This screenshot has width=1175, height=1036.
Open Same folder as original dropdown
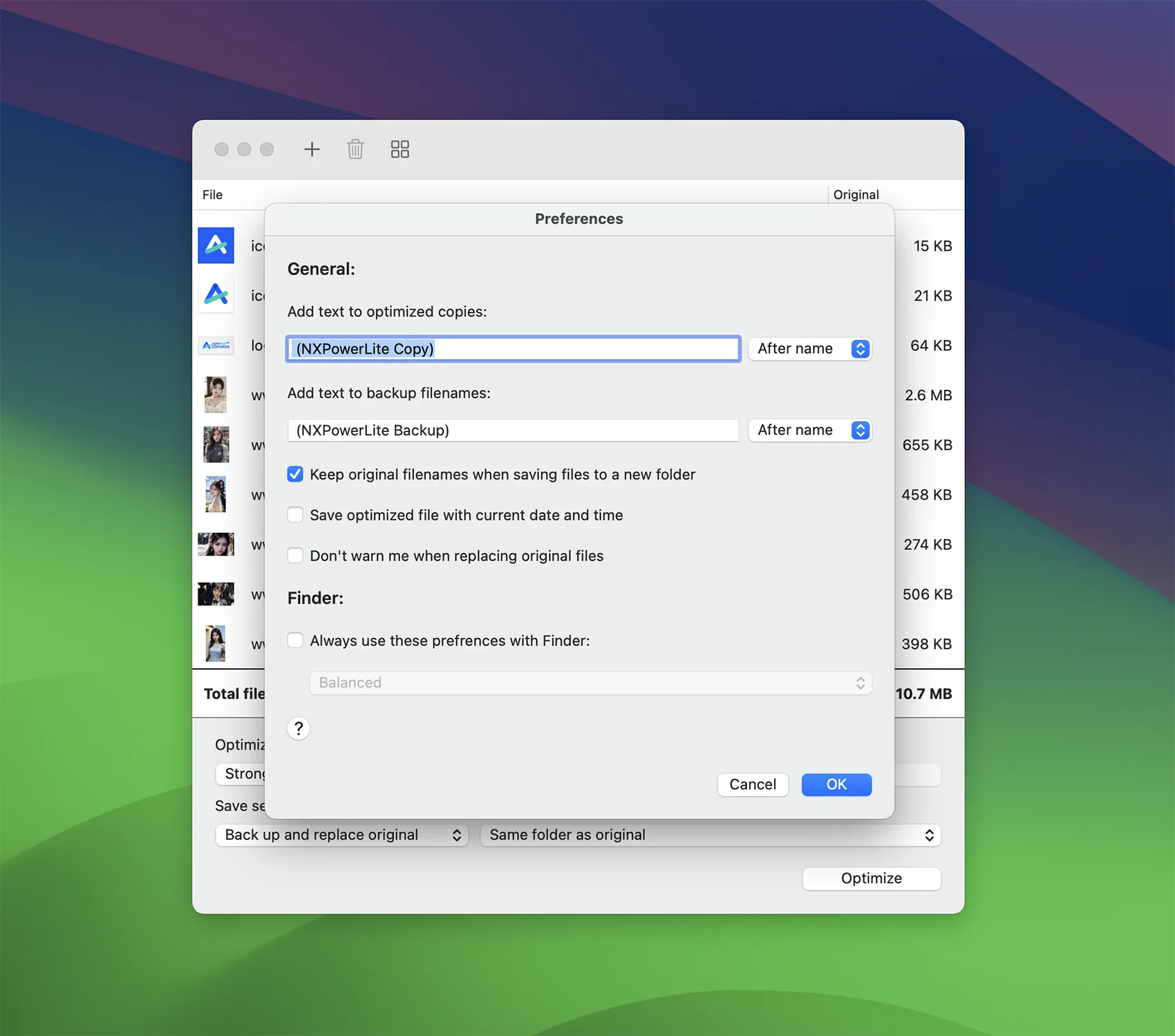(x=711, y=835)
